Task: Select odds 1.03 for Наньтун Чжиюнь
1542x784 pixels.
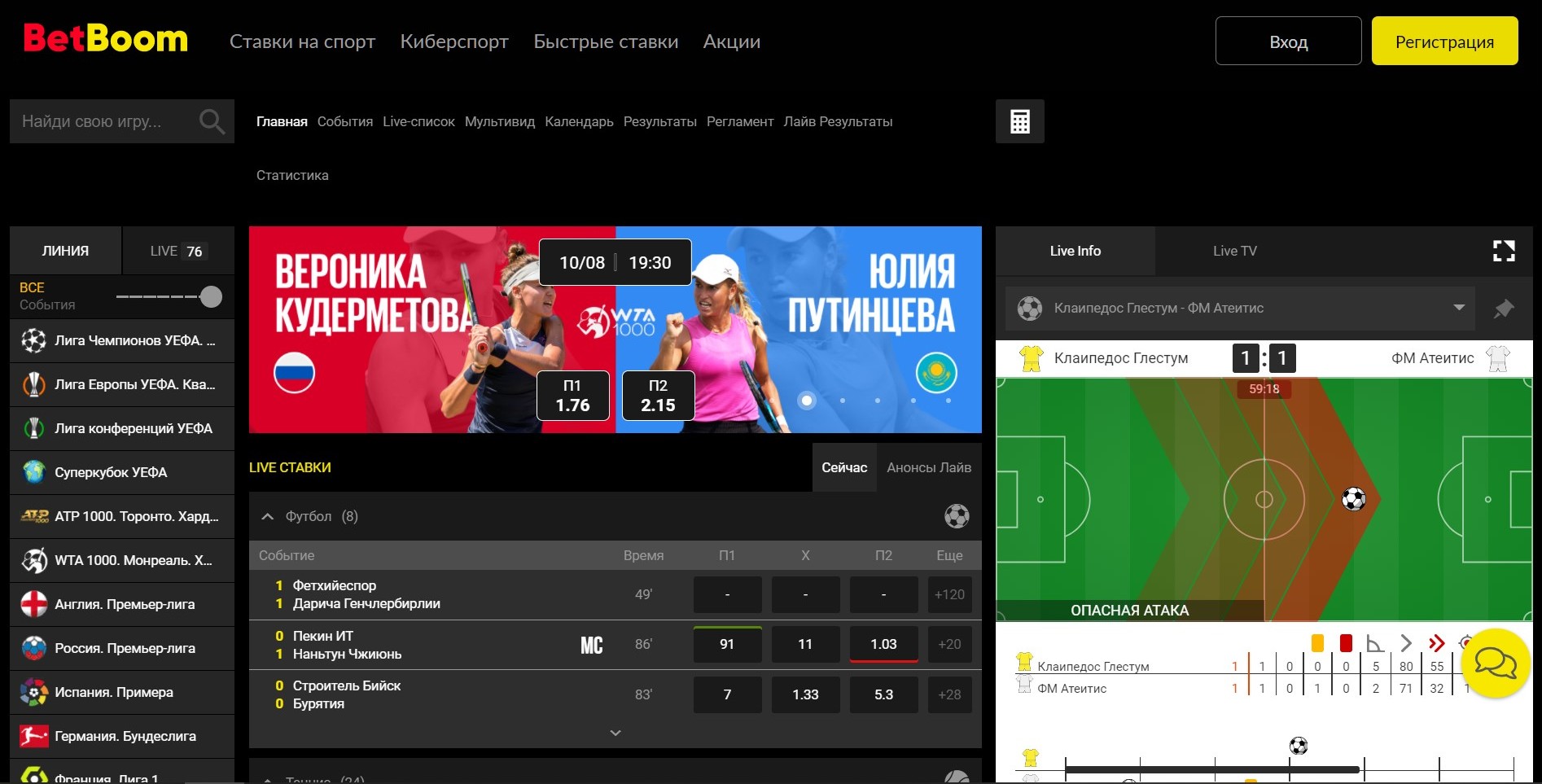Action: coord(883,644)
